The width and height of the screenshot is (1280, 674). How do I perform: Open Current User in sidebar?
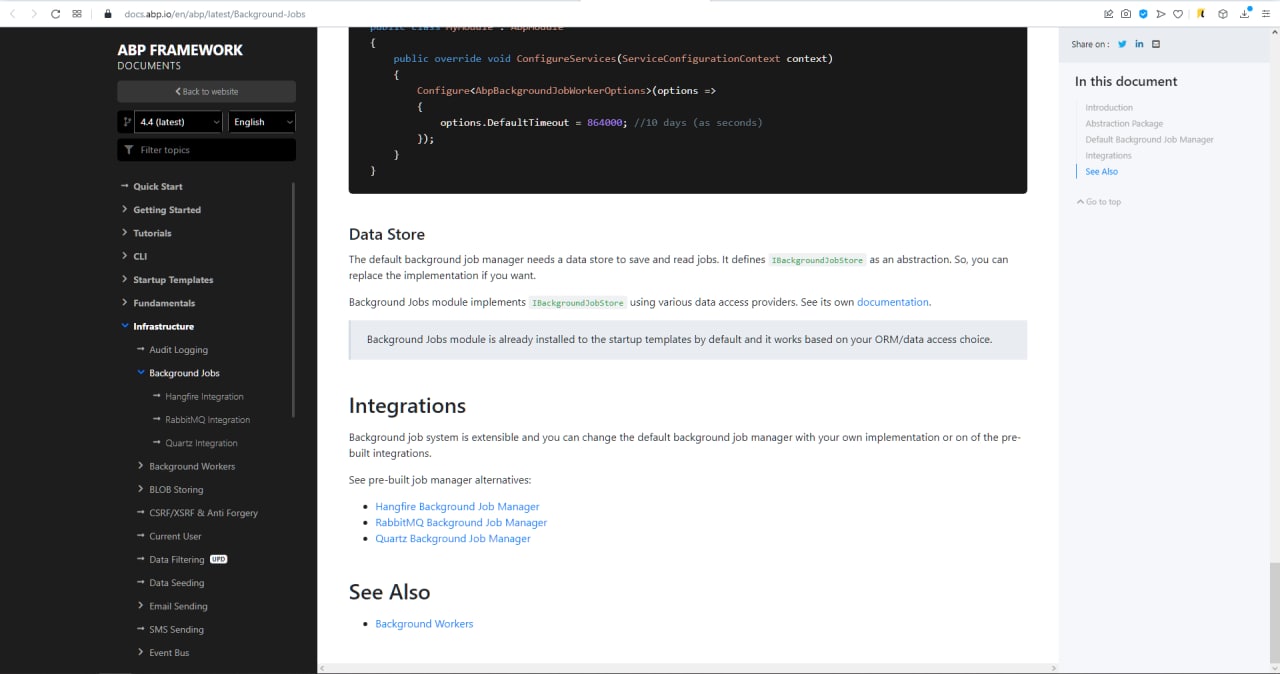175,536
